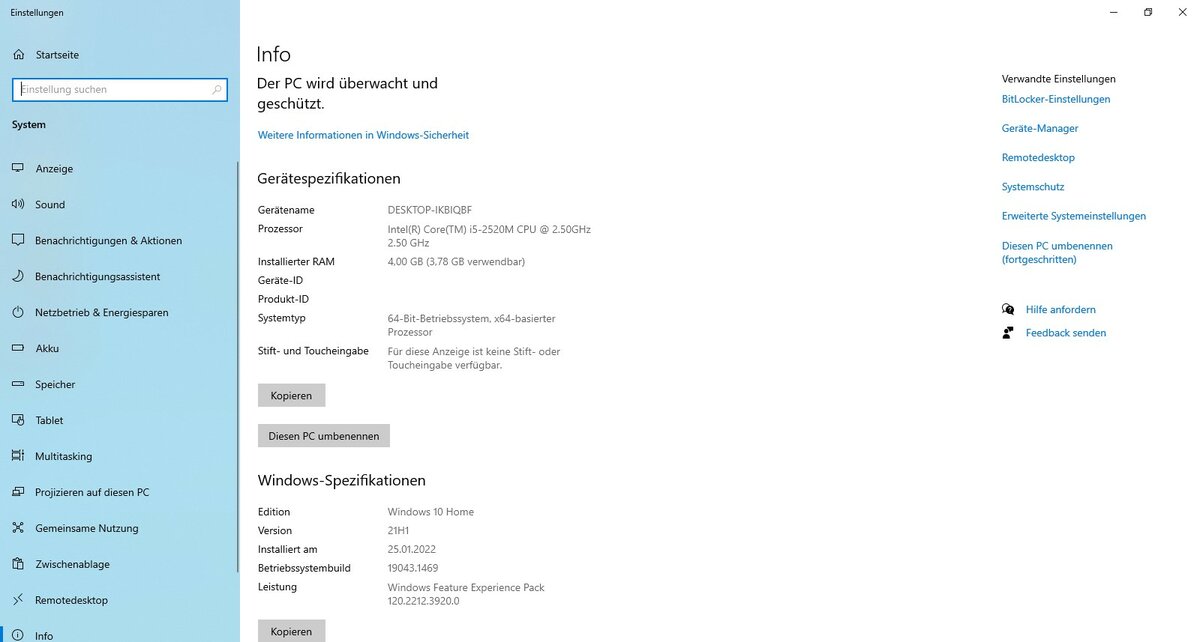Viewport: 1200px width, 642px height.
Task: Launch the Geräte-Manager link
Action: tap(1039, 129)
